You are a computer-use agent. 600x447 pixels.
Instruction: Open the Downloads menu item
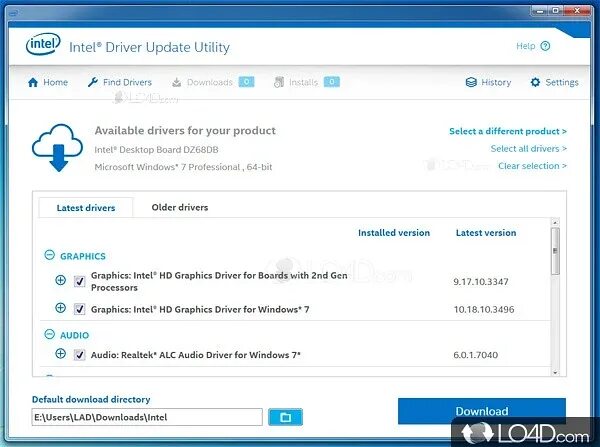tap(210, 82)
